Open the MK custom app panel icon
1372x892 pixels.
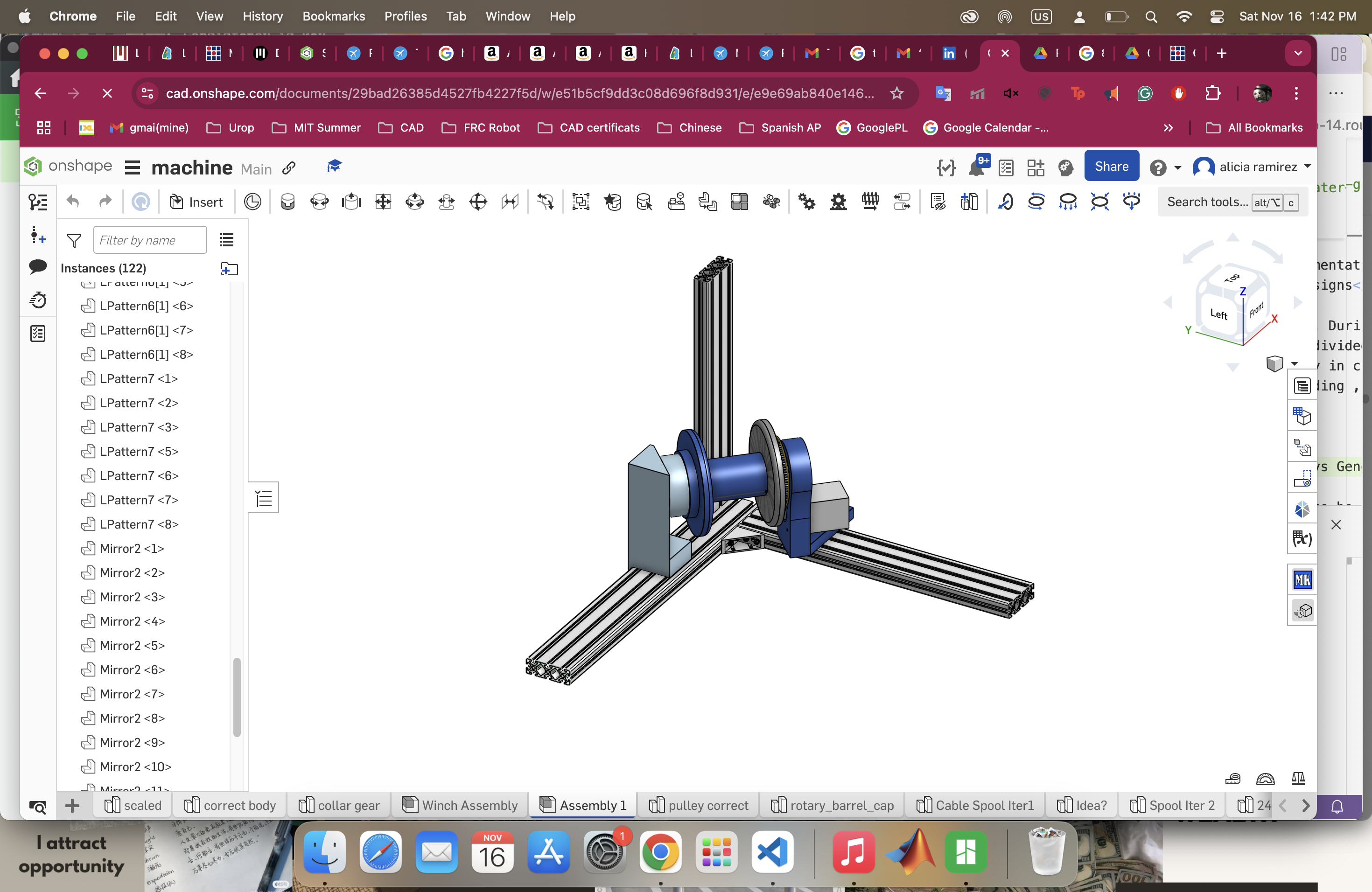tap(1302, 580)
